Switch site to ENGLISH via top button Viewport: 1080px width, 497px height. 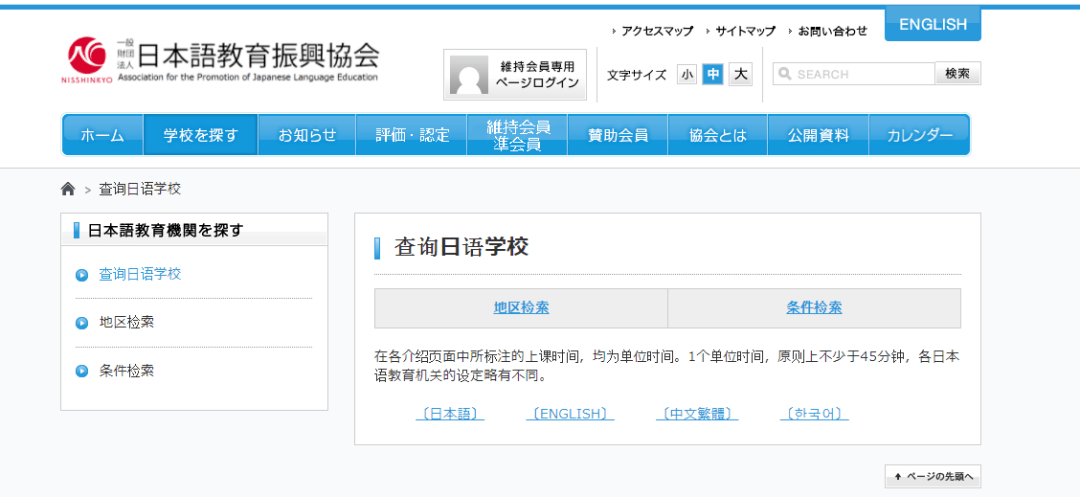[933, 25]
